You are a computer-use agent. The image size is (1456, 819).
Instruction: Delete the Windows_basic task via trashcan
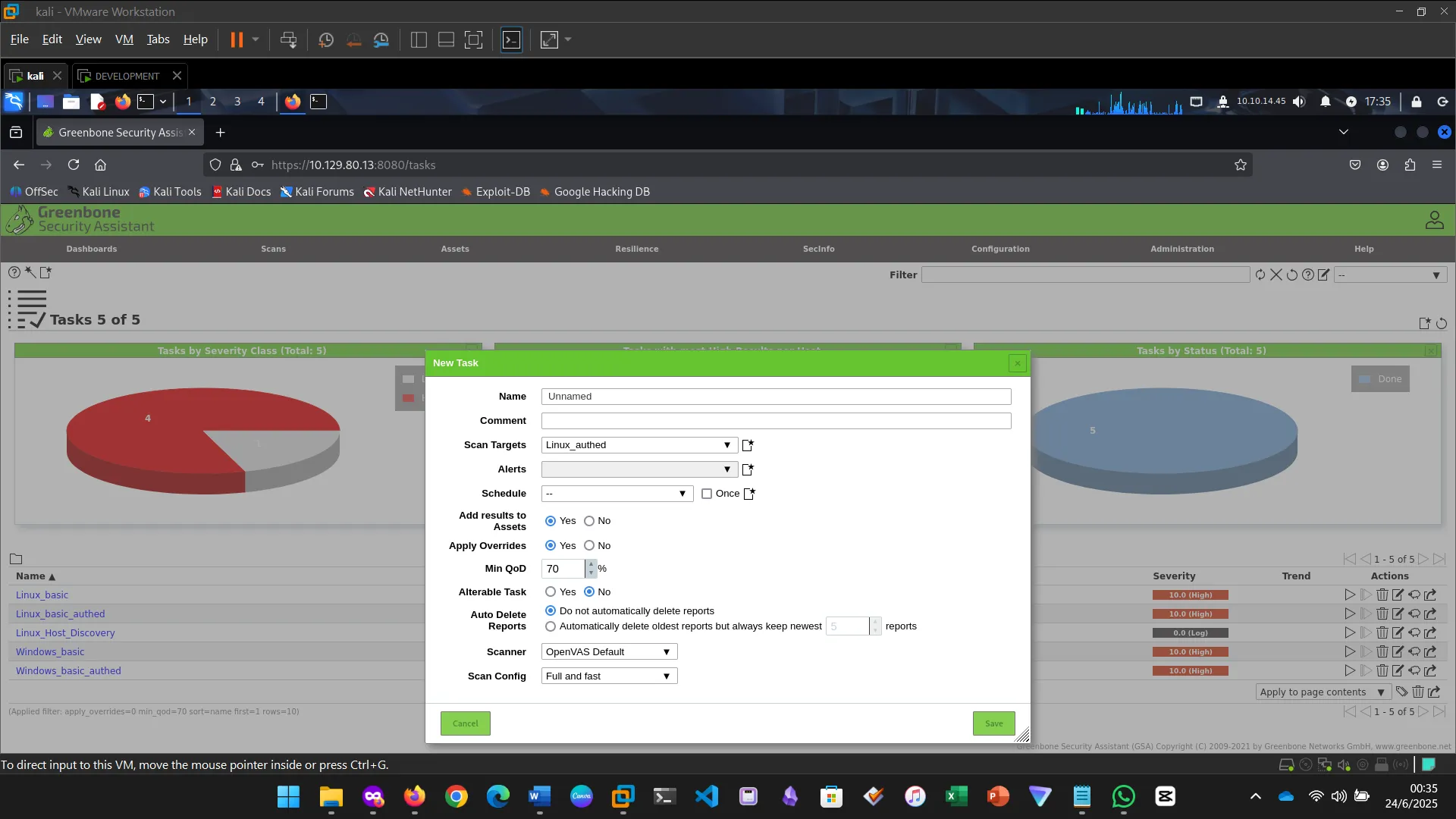click(1382, 652)
